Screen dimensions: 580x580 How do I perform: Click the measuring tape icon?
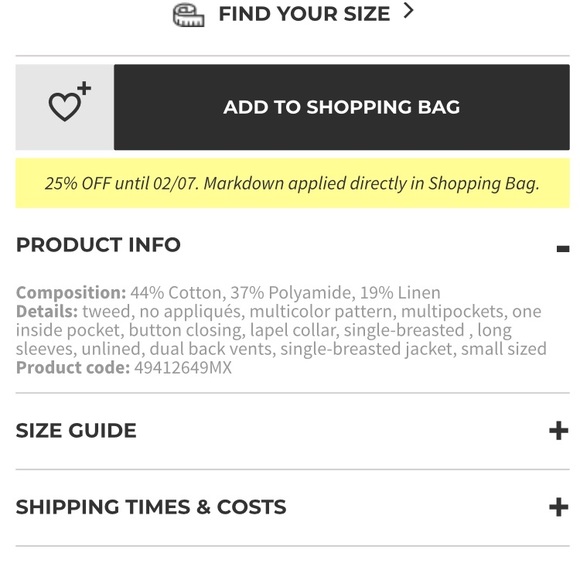189,15
